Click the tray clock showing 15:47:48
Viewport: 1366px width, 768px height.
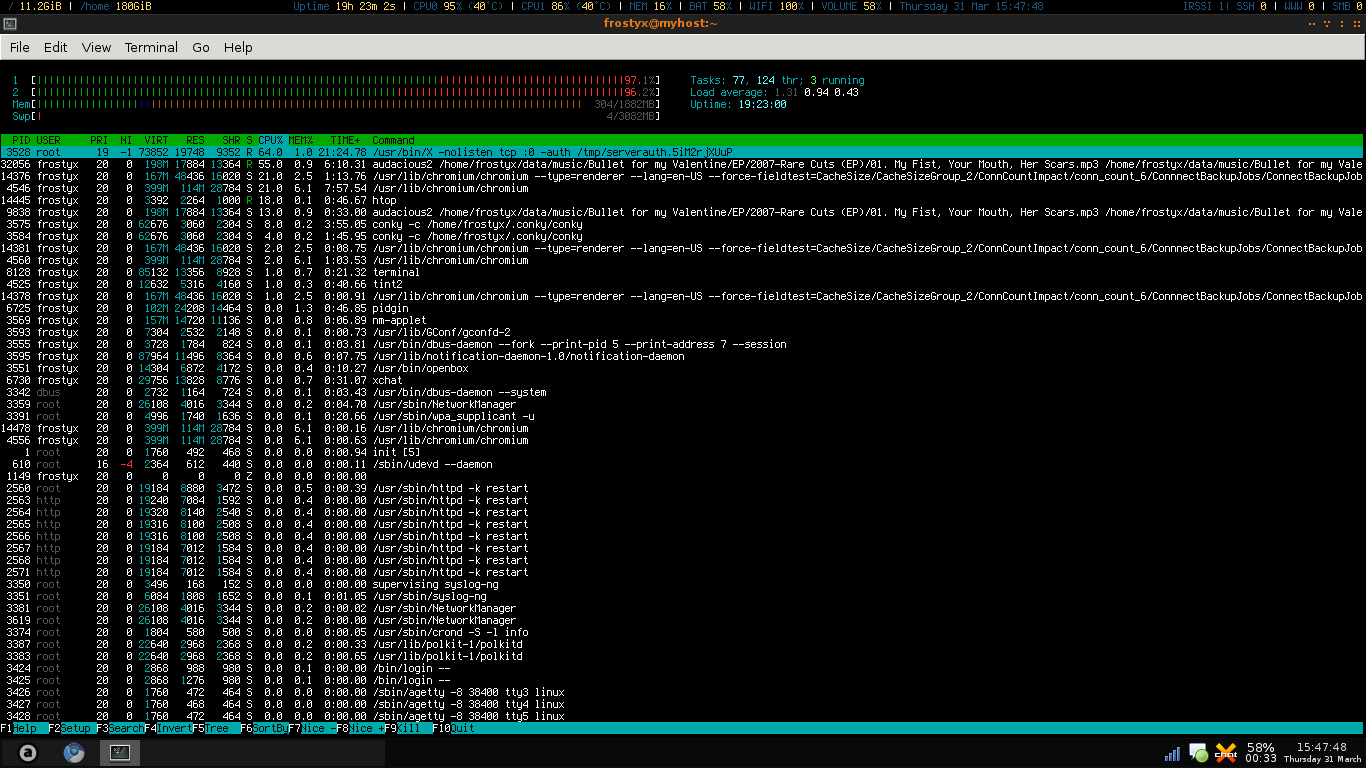[x=1321, y=753]
